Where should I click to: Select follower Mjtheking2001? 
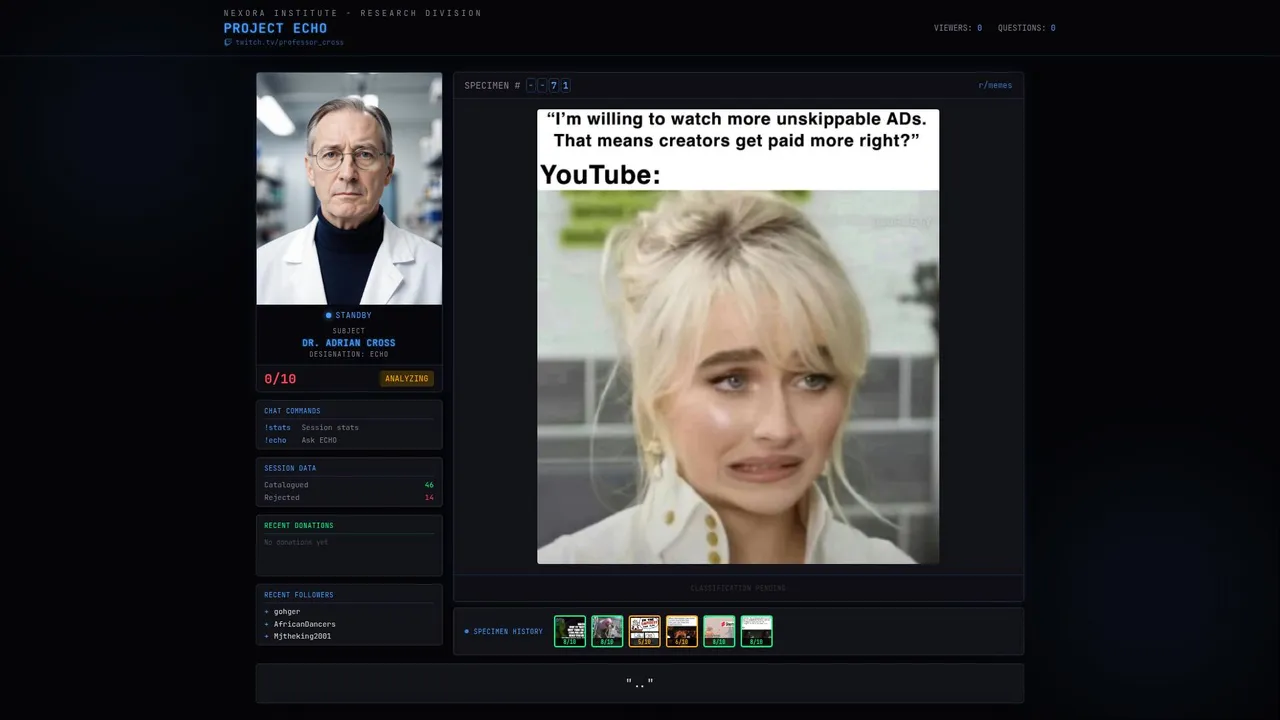click(x=302, y=636)
